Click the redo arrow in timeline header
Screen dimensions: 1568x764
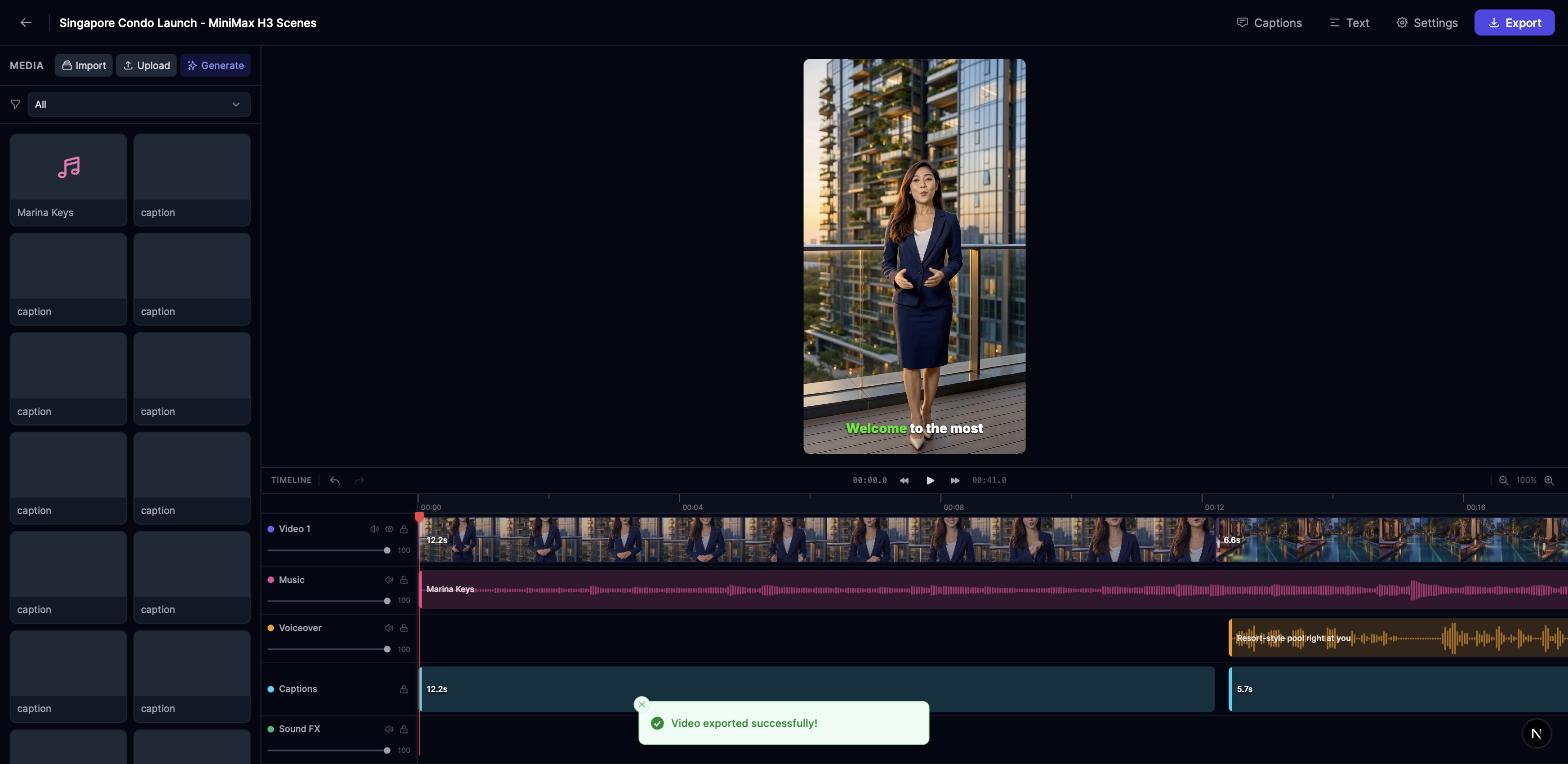click(x=359, y=480)
